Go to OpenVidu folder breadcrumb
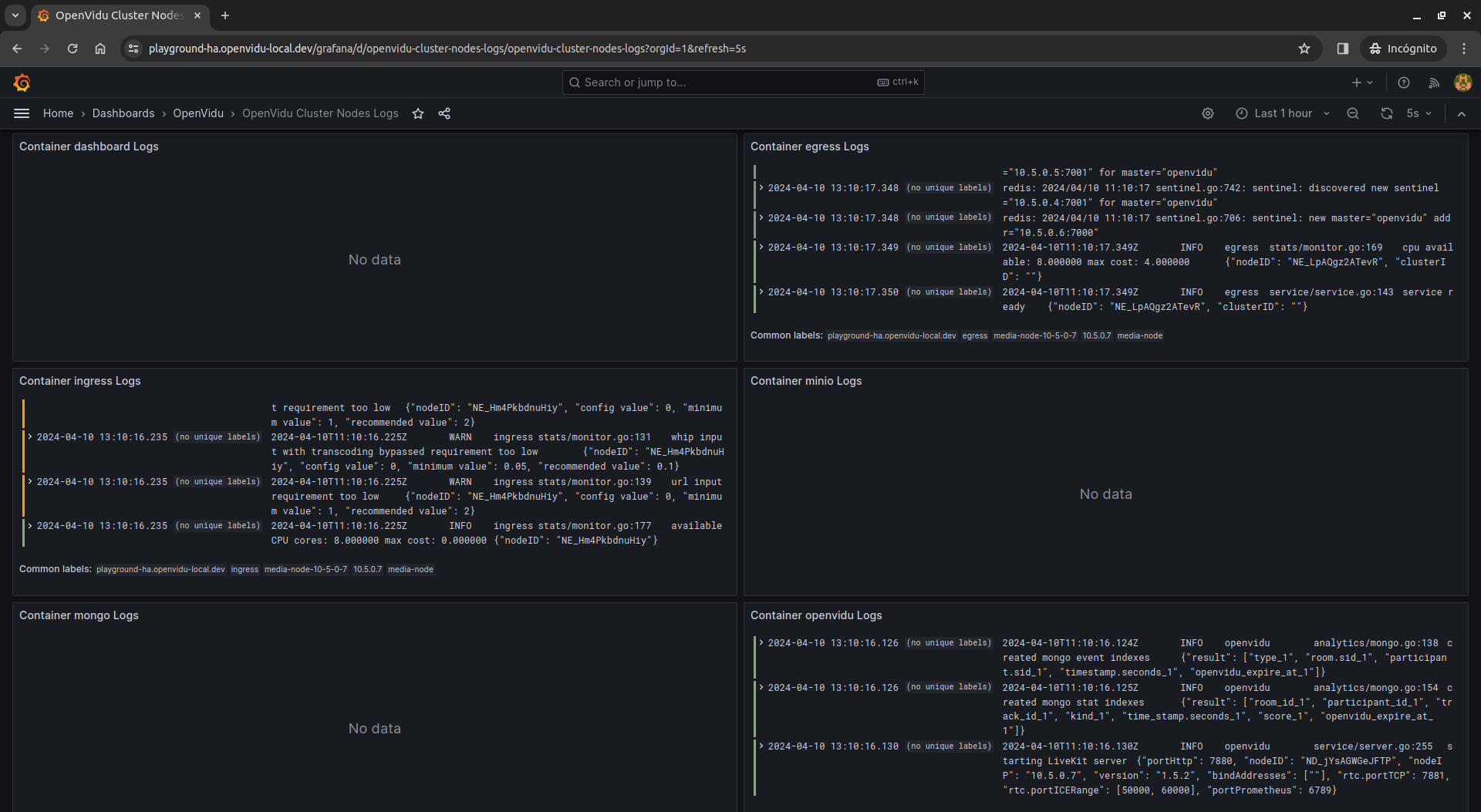 tap(198, 113)
